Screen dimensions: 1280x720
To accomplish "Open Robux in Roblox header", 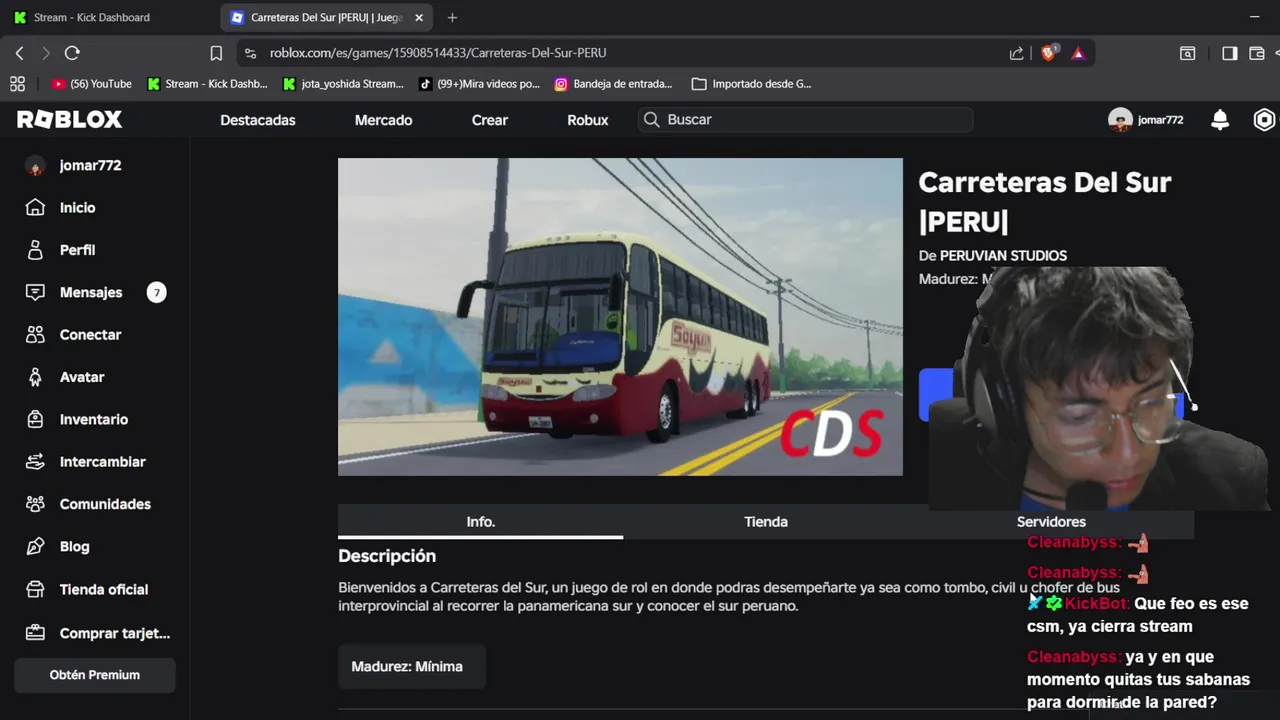I will pos(588,120).
